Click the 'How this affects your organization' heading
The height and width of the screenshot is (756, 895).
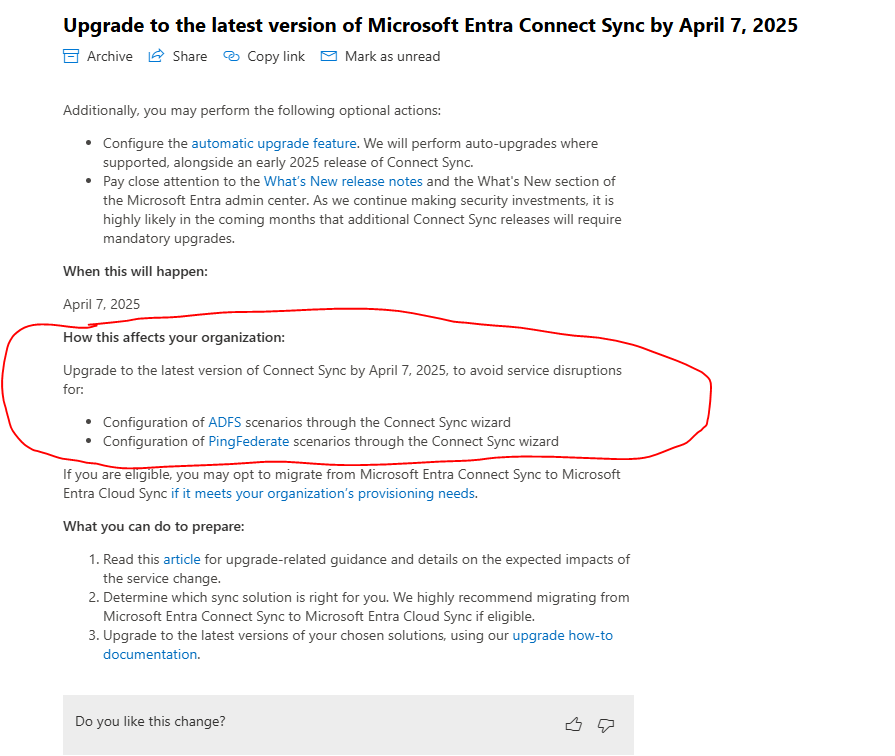click(x=174, y=337)
